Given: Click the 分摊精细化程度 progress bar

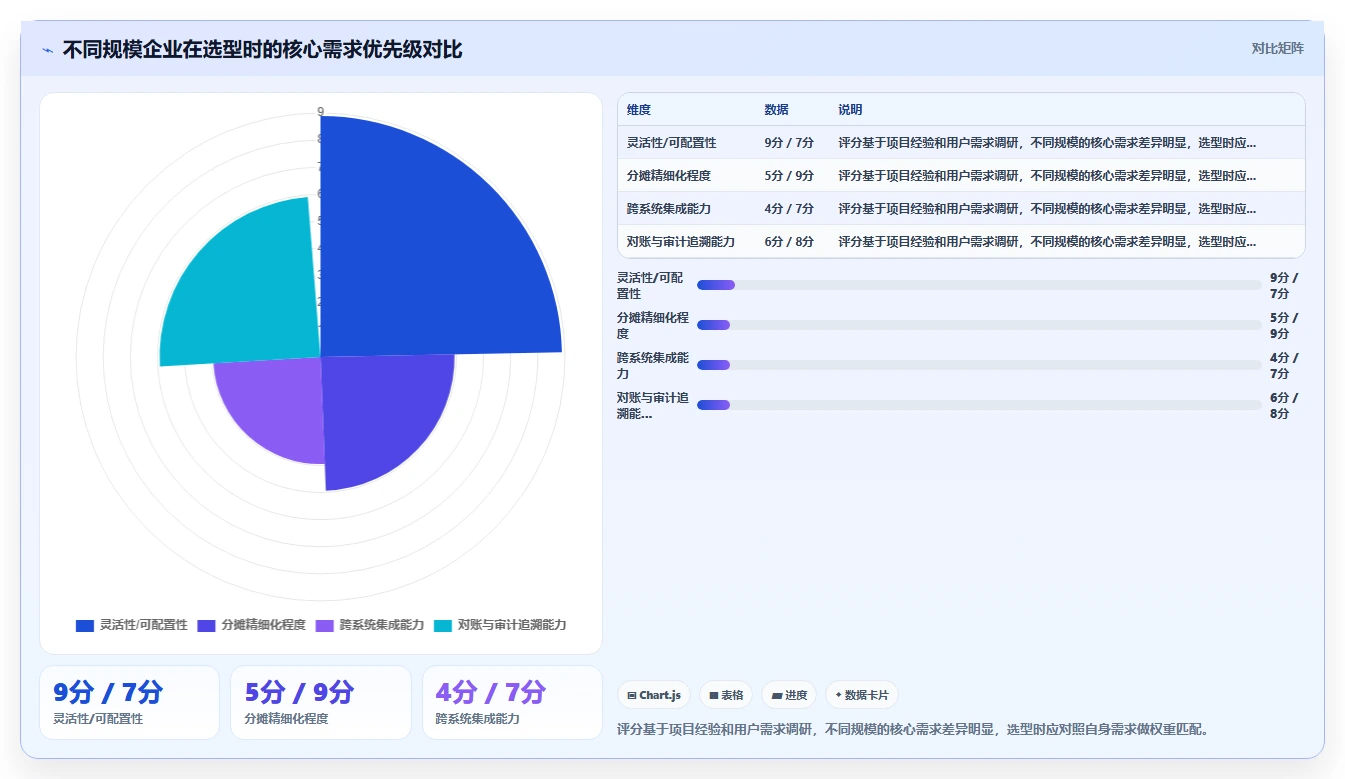Looking at the screenshot, I should coord(979,325).
